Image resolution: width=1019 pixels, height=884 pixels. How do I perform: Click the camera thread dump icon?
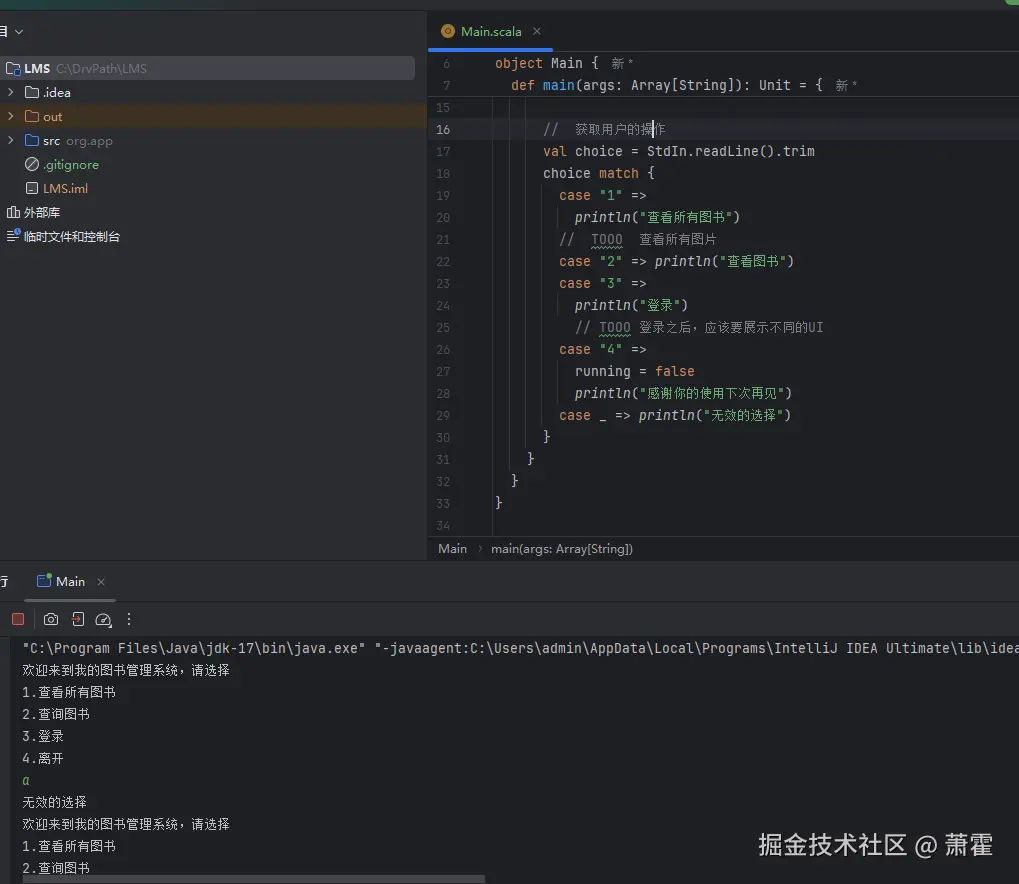coord(51,619)
